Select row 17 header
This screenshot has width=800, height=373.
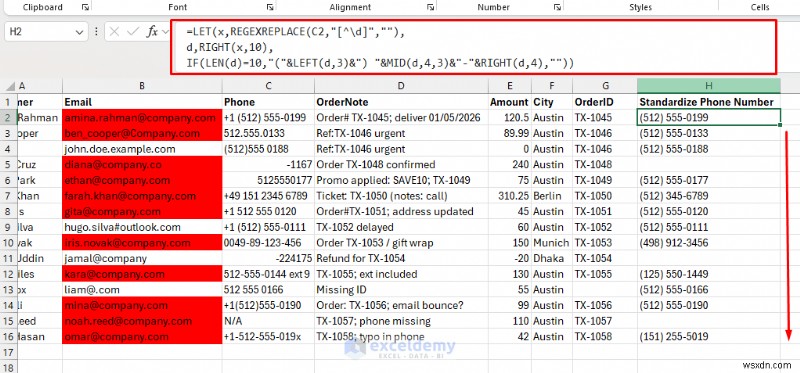point(8,353)
